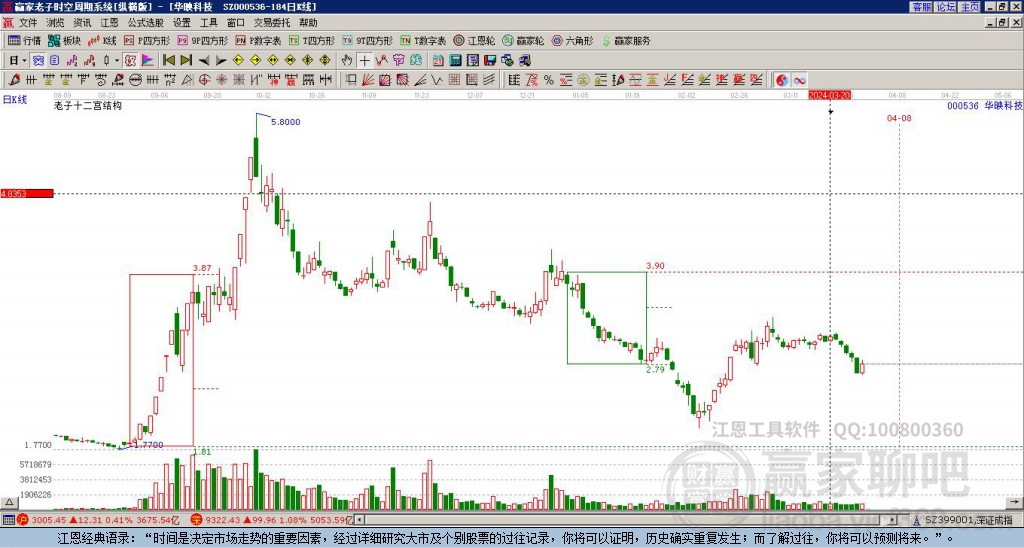The image size is (1024, 548).
Task: Open the 文件 menu
Action: point(28,23)
